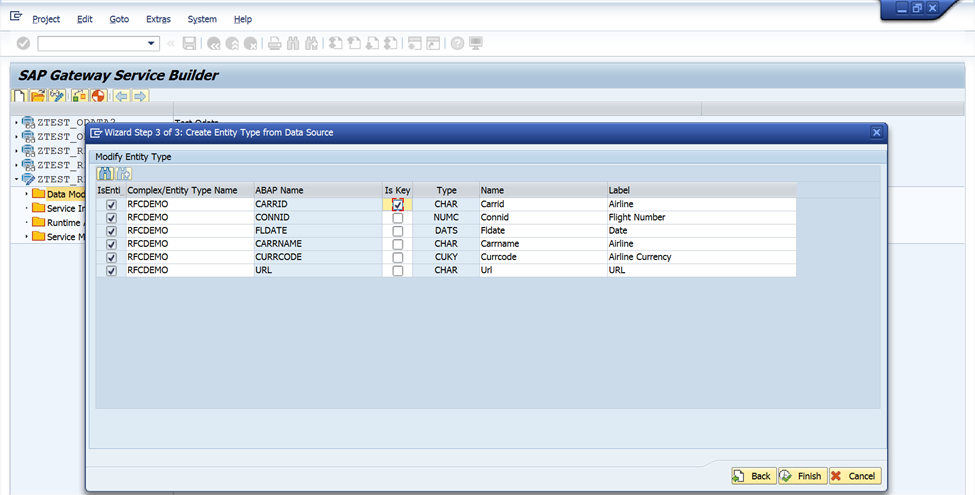The width and height of the screenshot is (975, 495).
Task: Click the Print icon in toolbar
Action: 275,44
